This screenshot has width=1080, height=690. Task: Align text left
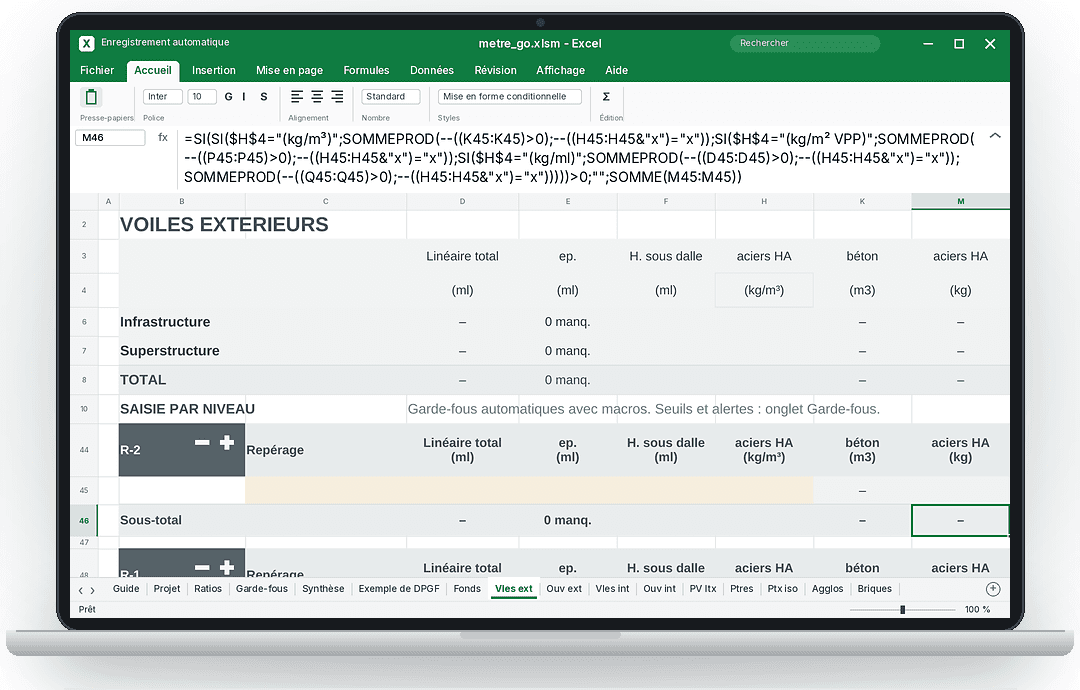pos(297,97)
